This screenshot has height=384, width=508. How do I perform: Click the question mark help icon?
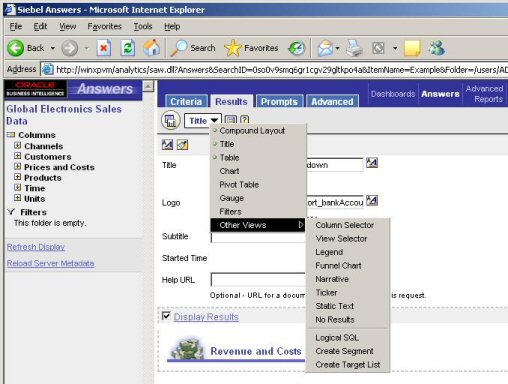(x=244, y=120)
